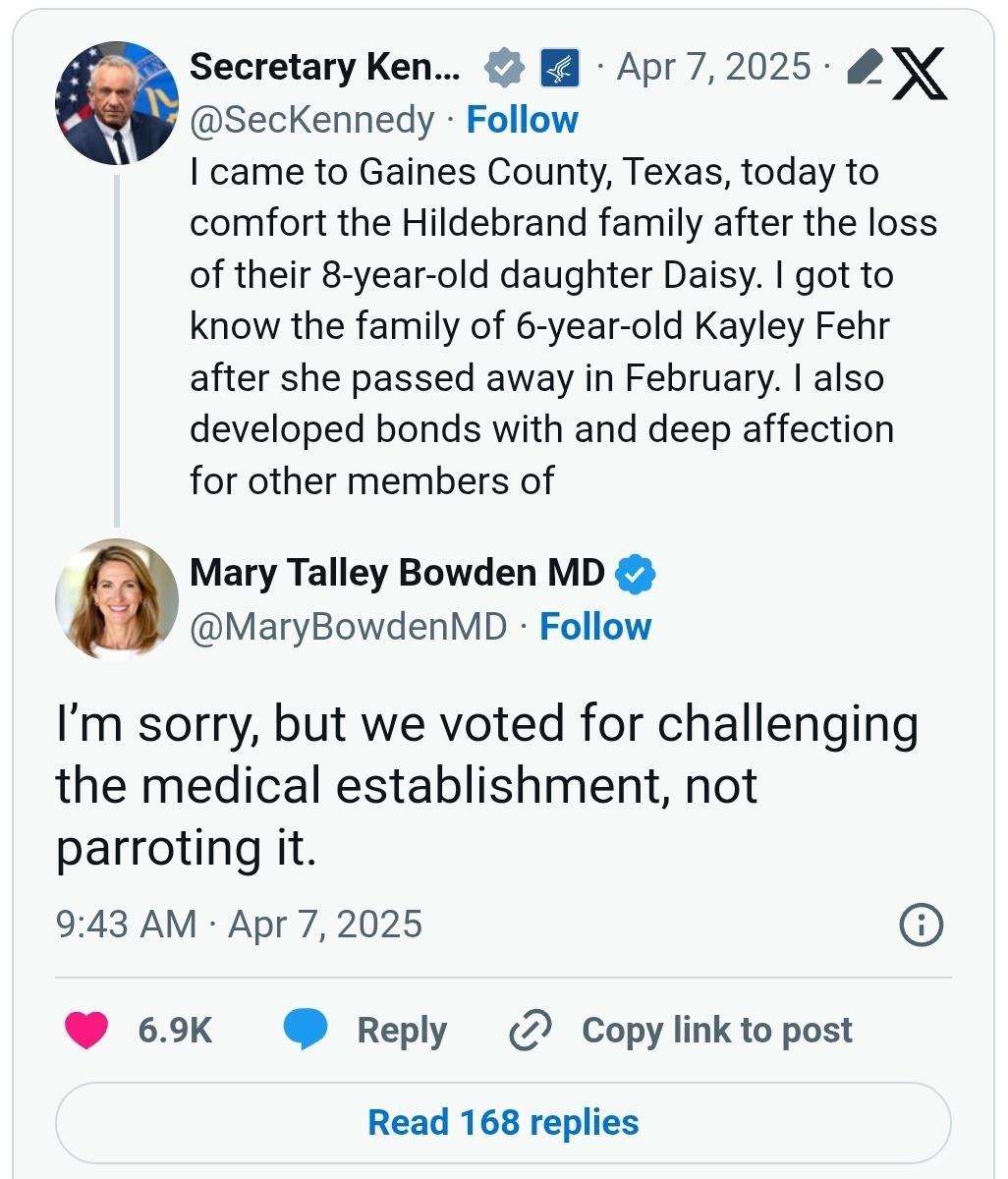Click the HHS government affiliation badge

(560, 68)
